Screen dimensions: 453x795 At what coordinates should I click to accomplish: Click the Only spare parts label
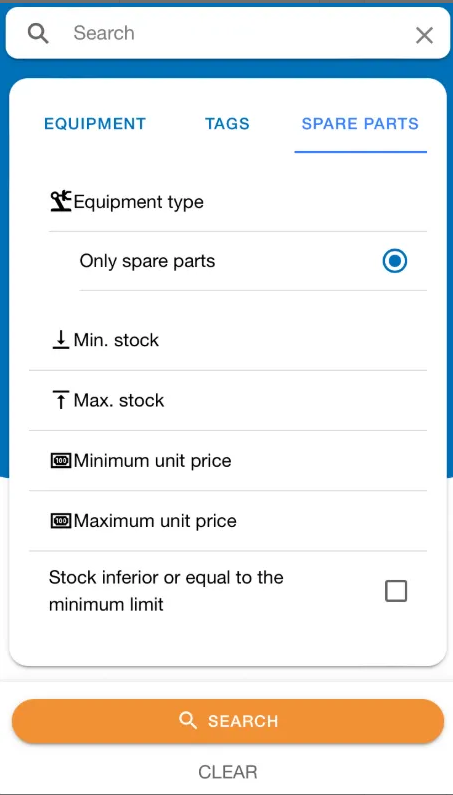147,261
